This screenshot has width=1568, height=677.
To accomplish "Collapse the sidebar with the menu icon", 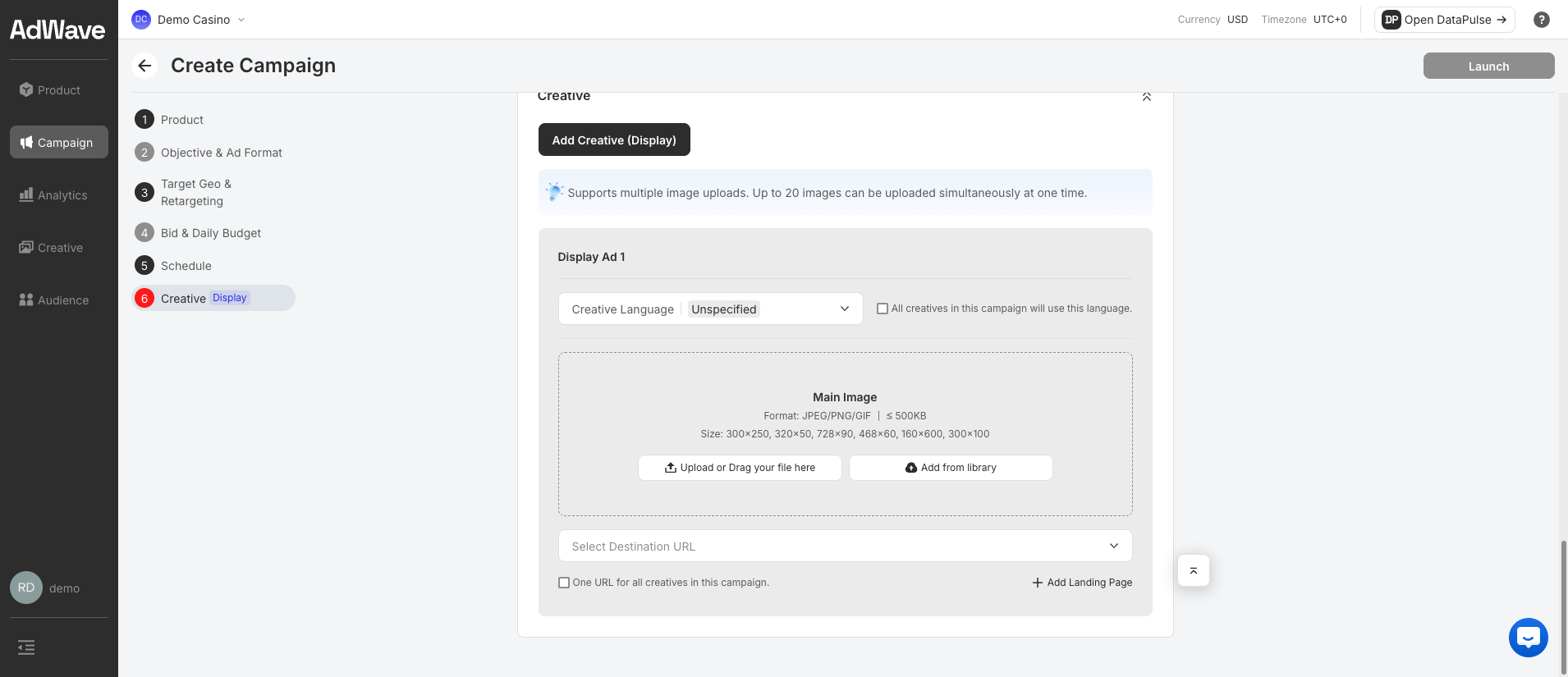I will click(x=26, y=647).
